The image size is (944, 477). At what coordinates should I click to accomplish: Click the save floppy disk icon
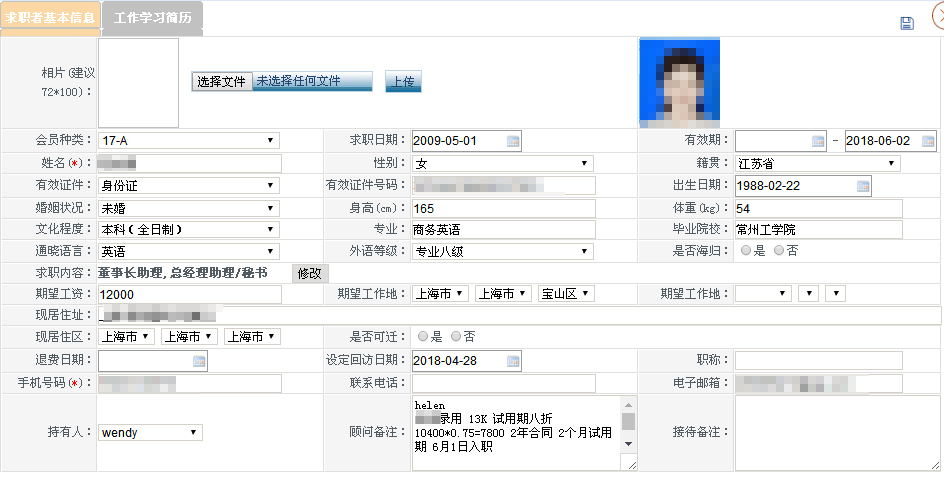point(907,23)
